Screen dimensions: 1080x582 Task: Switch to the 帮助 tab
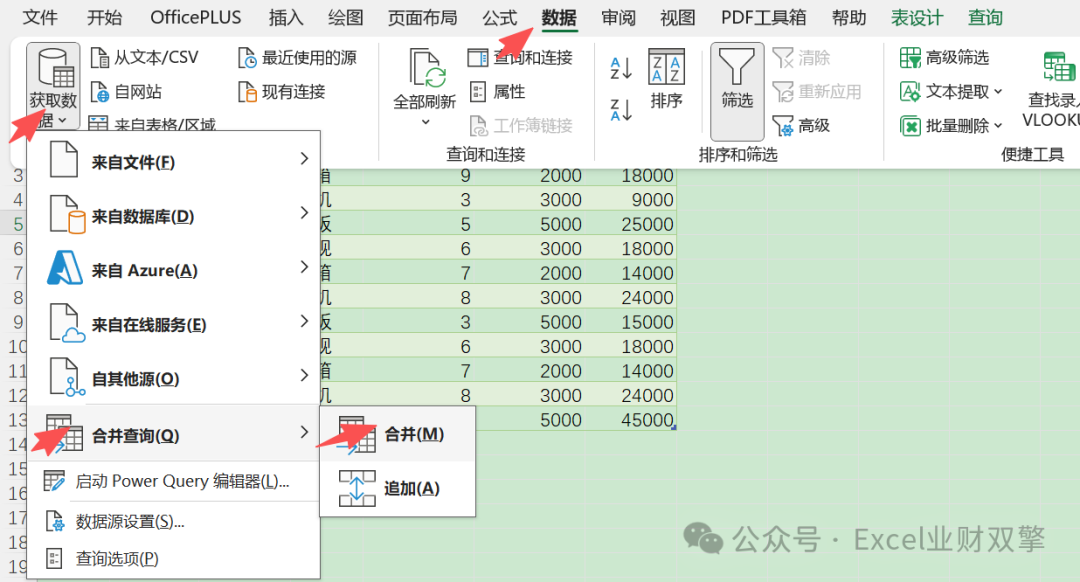pyautogui.click(x=849, y=17)
